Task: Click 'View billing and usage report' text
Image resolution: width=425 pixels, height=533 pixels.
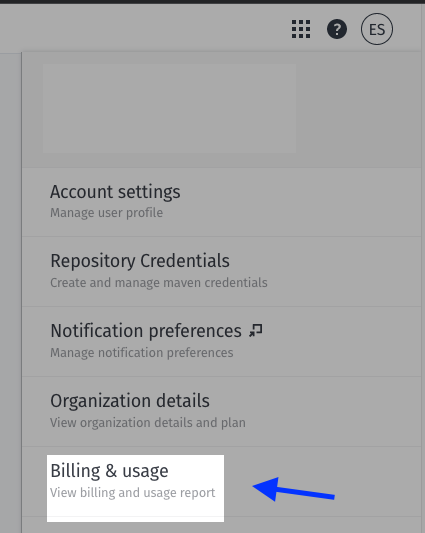Action: click(133, 493)
